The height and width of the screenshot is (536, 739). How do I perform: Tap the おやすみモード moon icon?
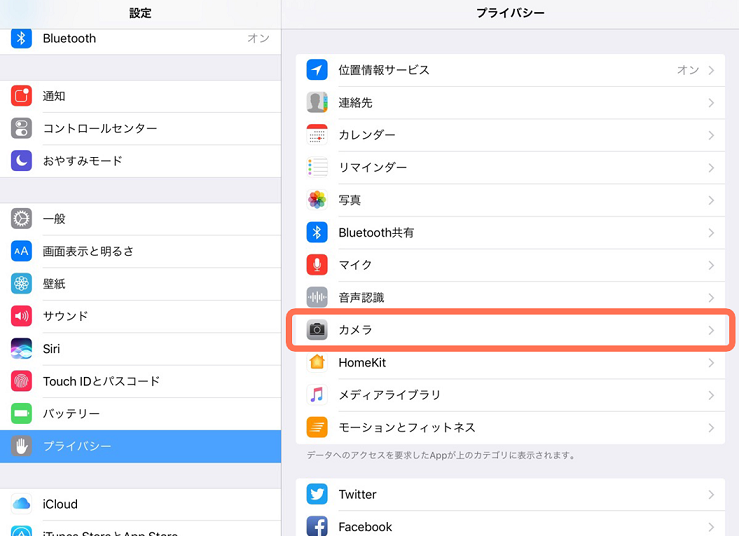point(21,161)
